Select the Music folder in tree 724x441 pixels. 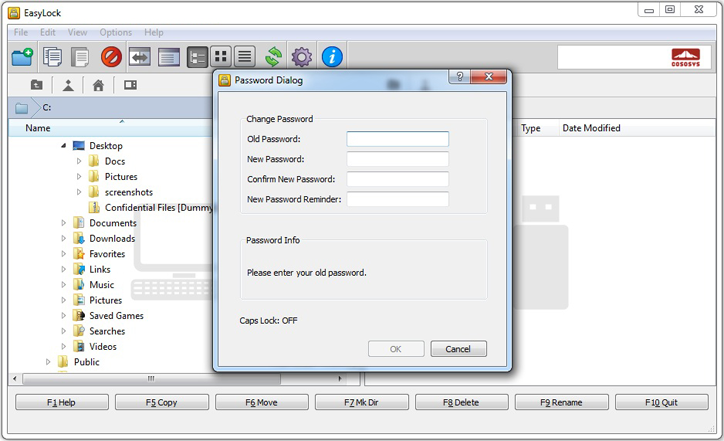tap(102, 285)
